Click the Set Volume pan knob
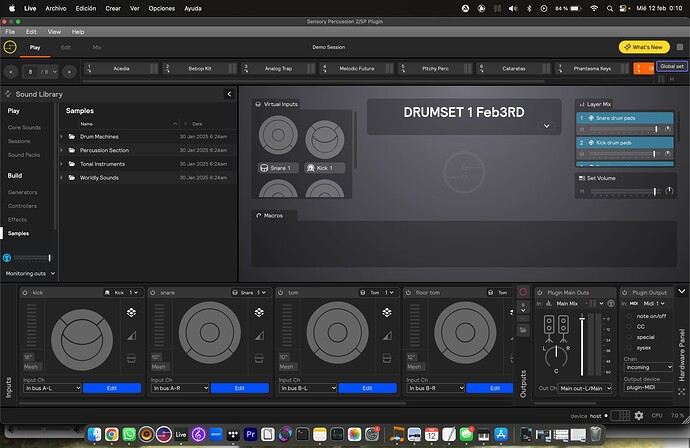 tap(669, 191)
